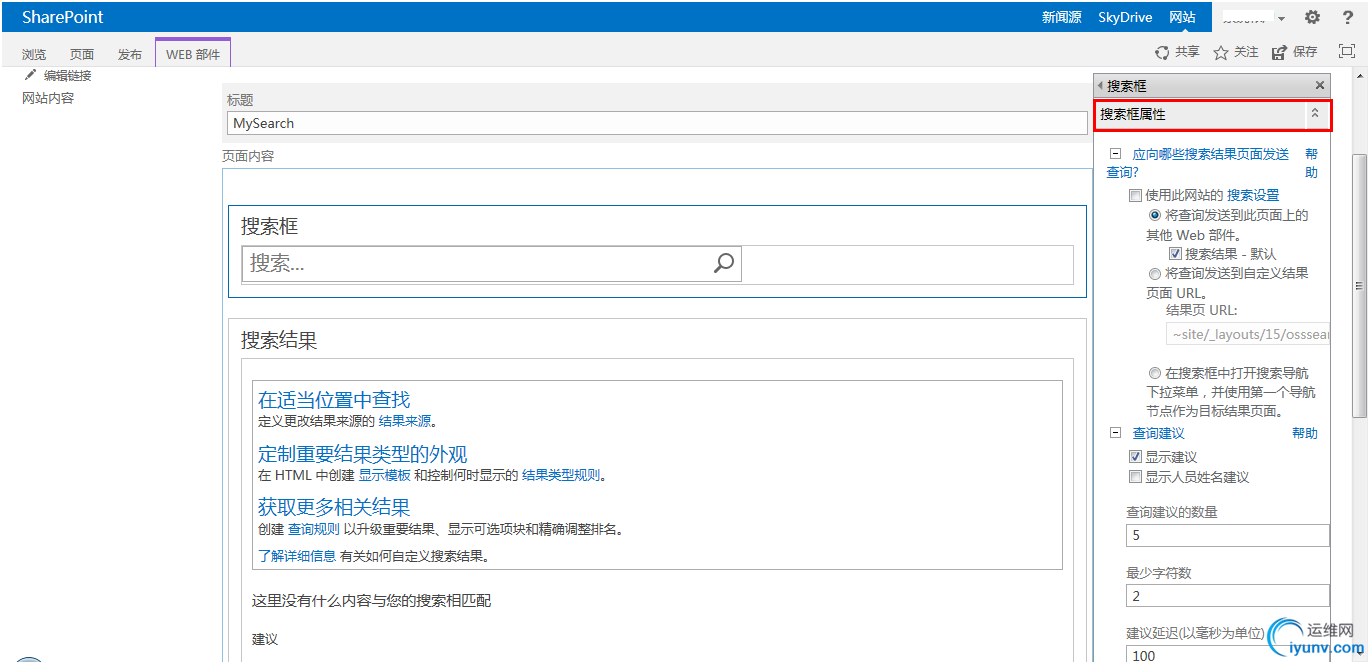
Task: Open the help question mark
Action: pos(1347,17)
